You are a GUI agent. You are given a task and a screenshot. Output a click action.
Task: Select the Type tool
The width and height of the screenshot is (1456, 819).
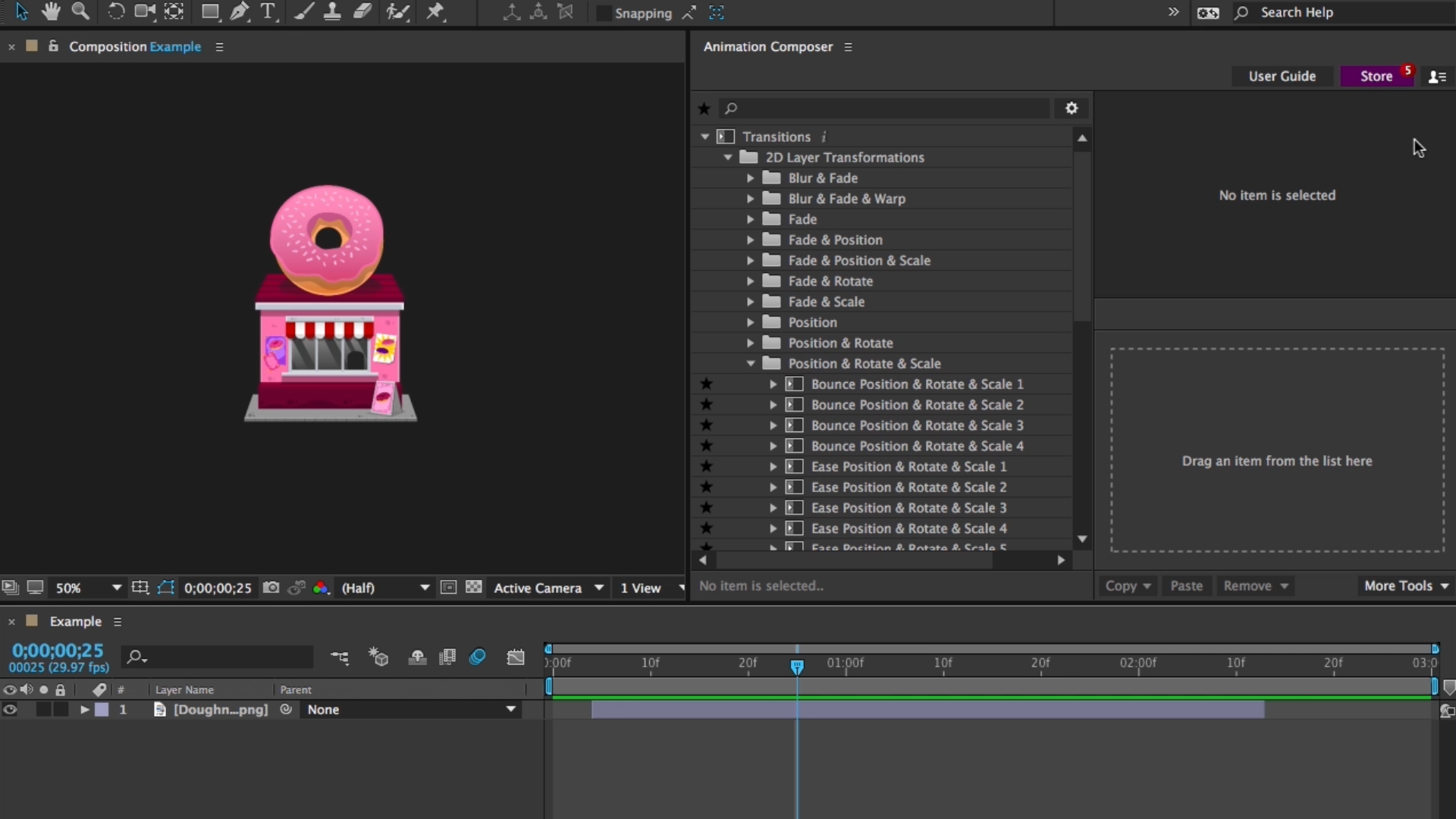[x=269, y=11]
